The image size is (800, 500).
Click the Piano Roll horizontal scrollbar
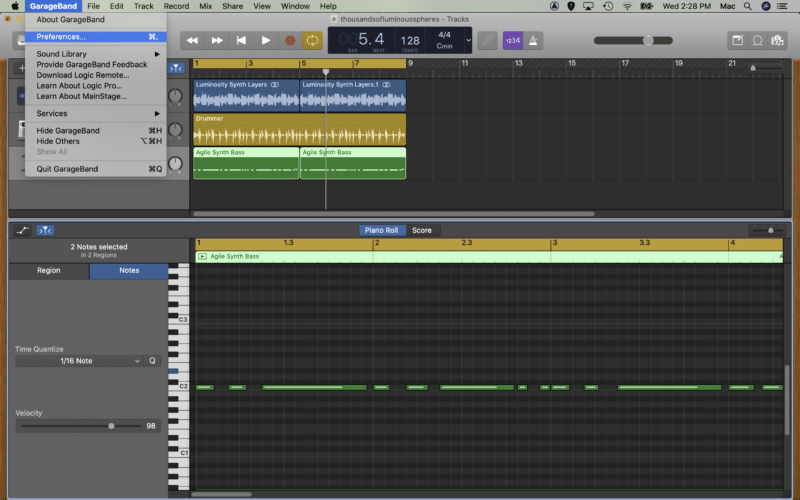(221, 494)
